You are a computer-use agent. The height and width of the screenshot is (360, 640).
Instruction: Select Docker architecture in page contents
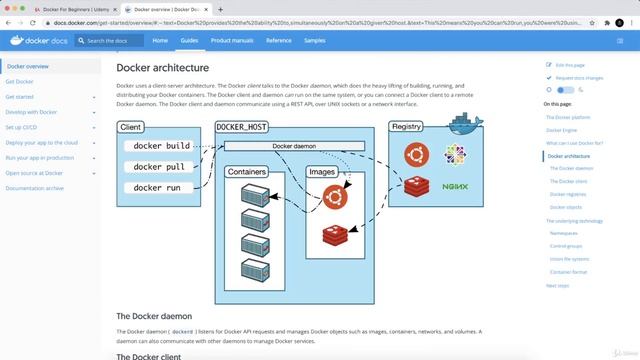[x=569, y=156]
